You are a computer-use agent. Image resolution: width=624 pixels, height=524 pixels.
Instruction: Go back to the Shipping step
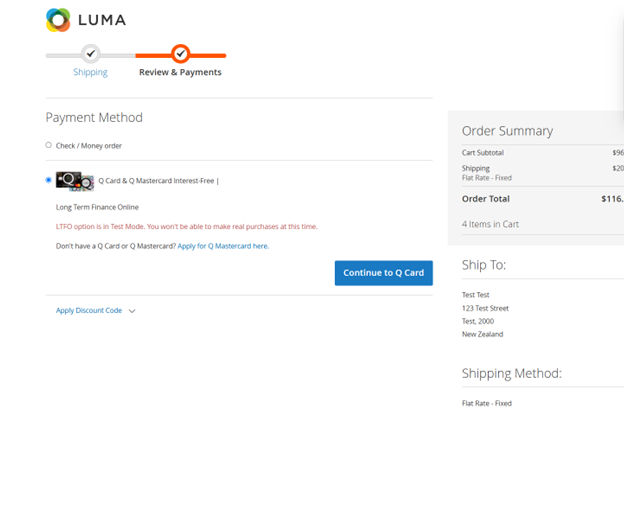[90, 72]
